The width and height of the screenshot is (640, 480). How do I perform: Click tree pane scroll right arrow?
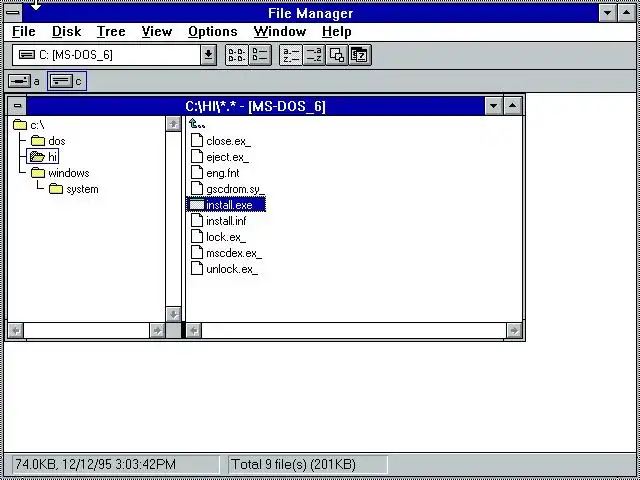tap(157, 330)
